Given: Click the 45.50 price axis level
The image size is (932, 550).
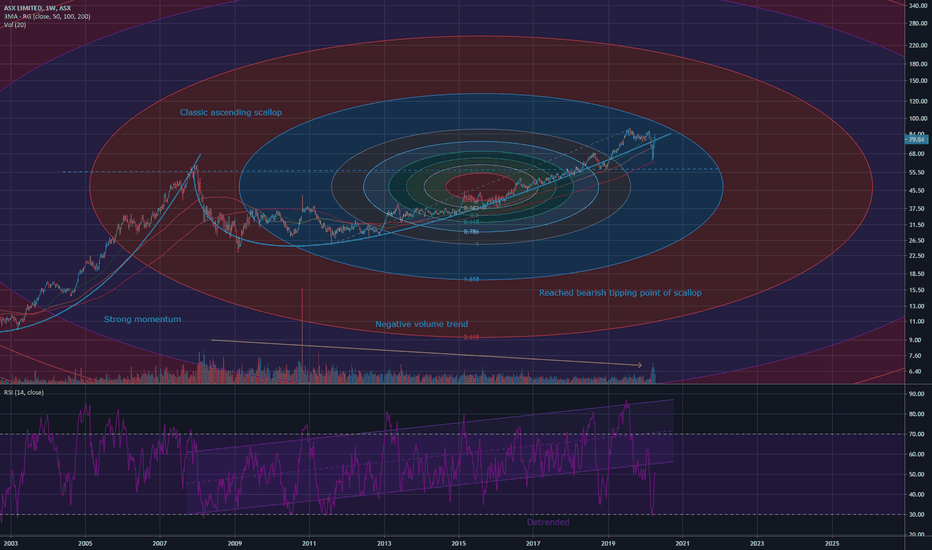Looking at the screenshot, I should (917, 191).
